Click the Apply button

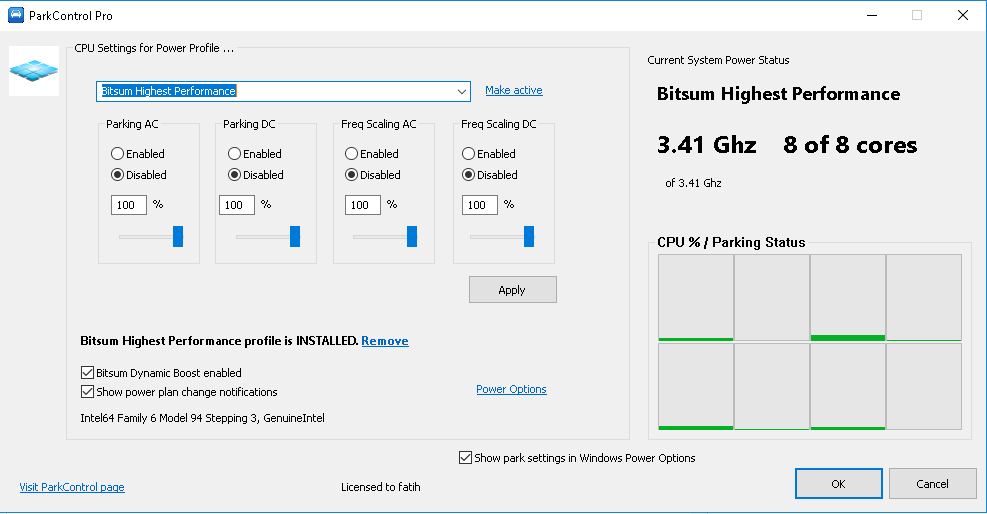pos(512,289)
